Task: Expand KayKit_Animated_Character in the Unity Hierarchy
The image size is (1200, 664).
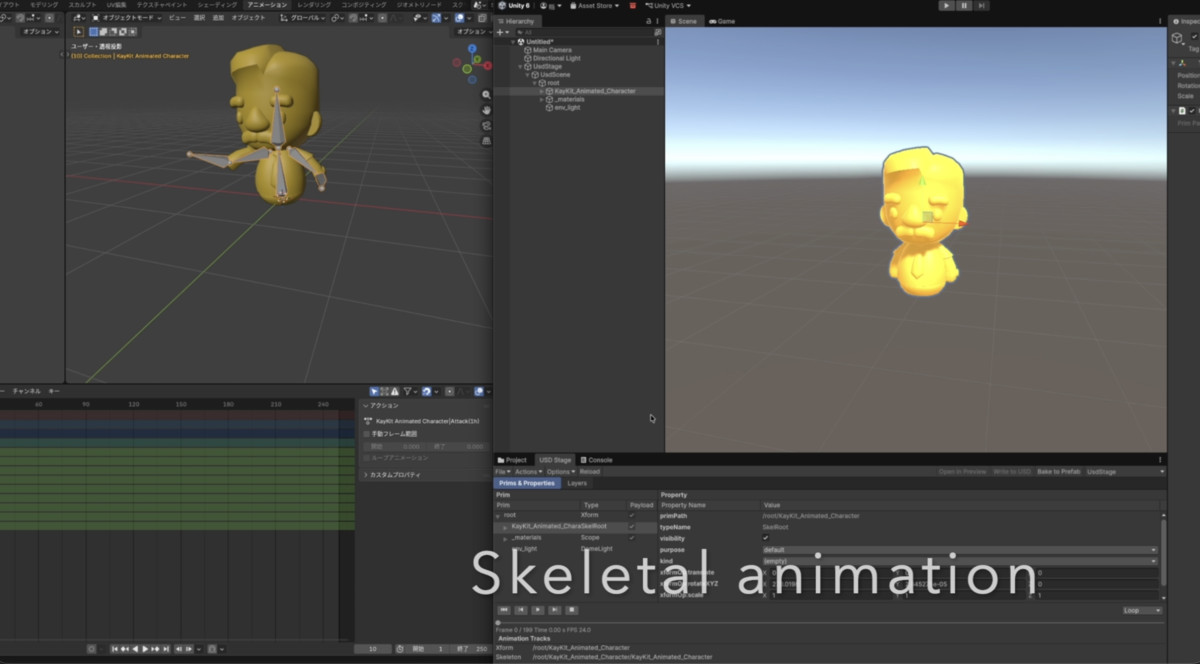Action: [541, 91]
